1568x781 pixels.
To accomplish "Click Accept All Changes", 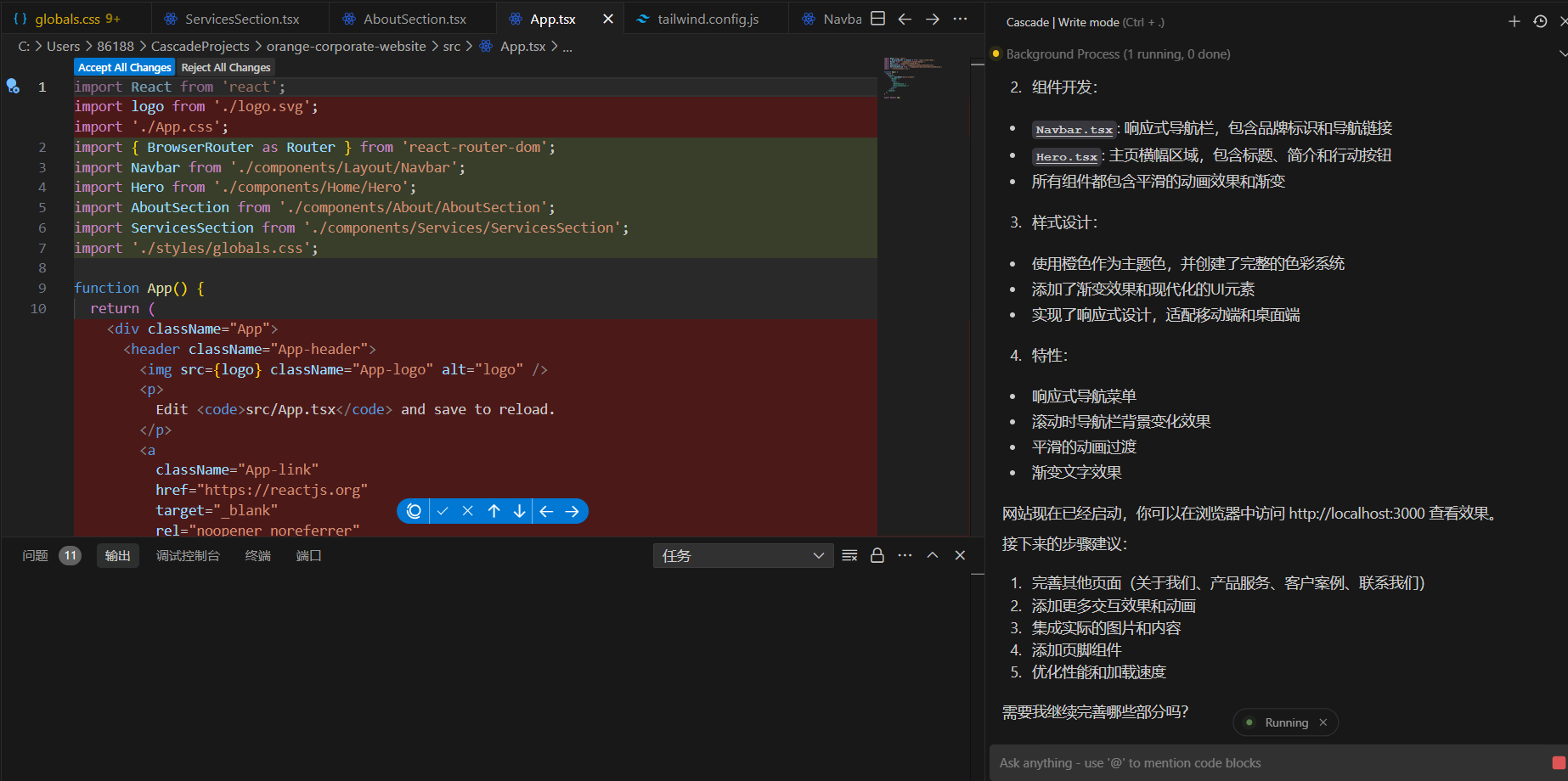I will pyautogui.click(x=125, y=67).
